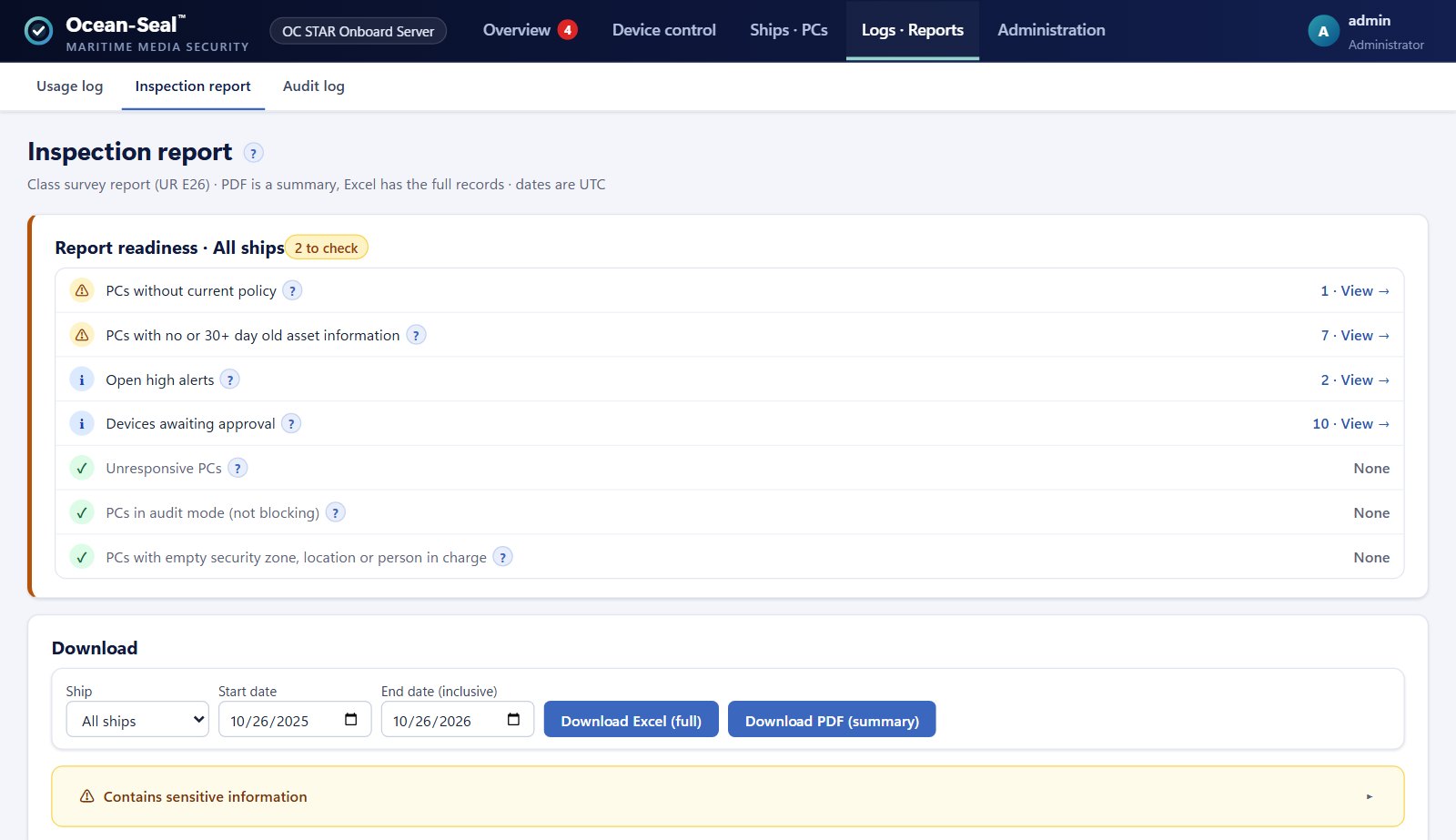Click the help icon beside Unresponsive PCs
Screen dimensions: 1456x840
[238, 468]
